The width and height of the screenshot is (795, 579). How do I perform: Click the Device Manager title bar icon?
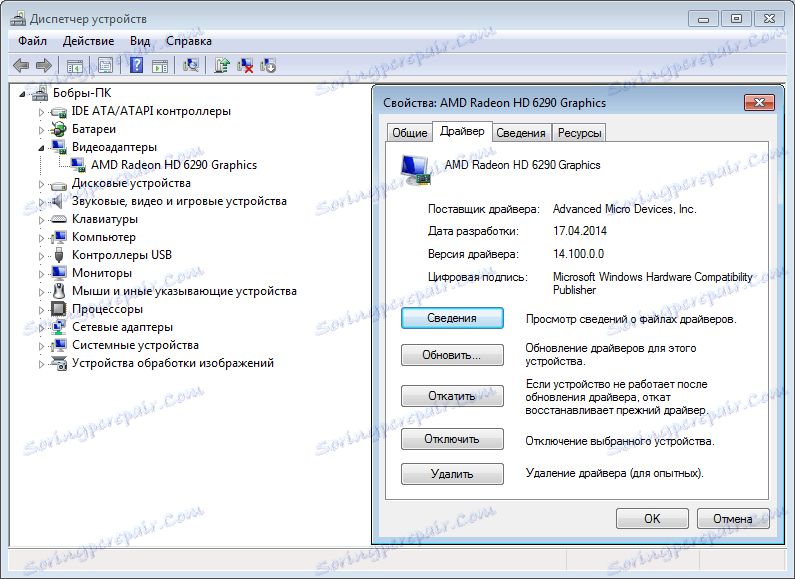[18, 19]
